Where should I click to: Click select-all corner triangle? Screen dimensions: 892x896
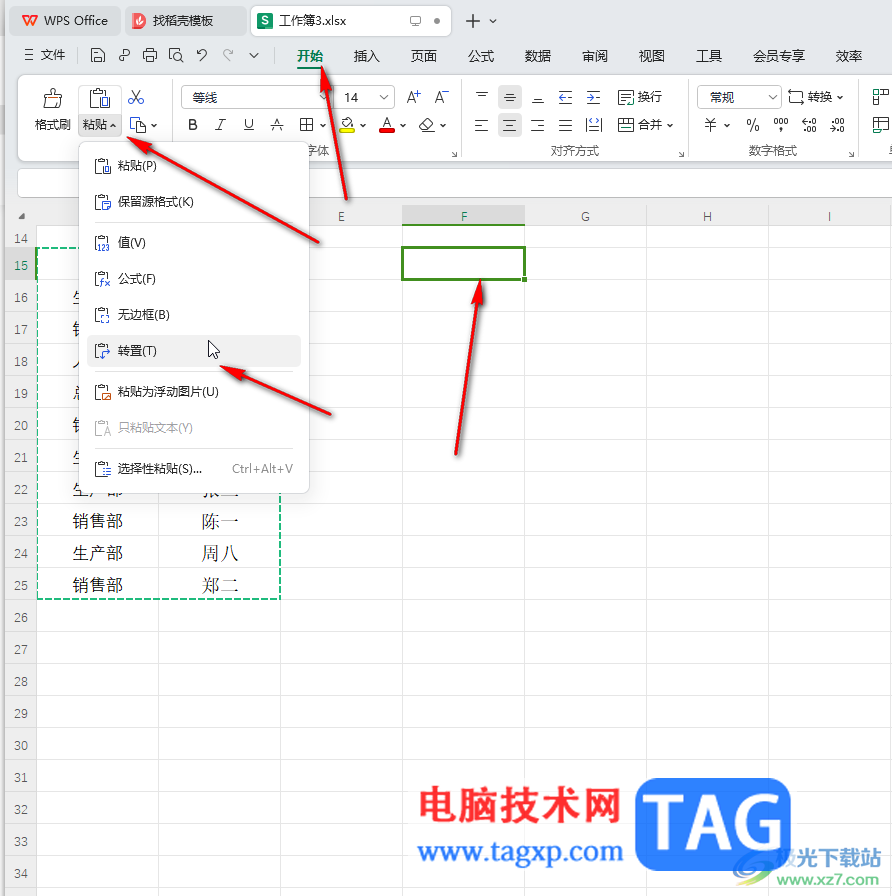pos(22,217)
